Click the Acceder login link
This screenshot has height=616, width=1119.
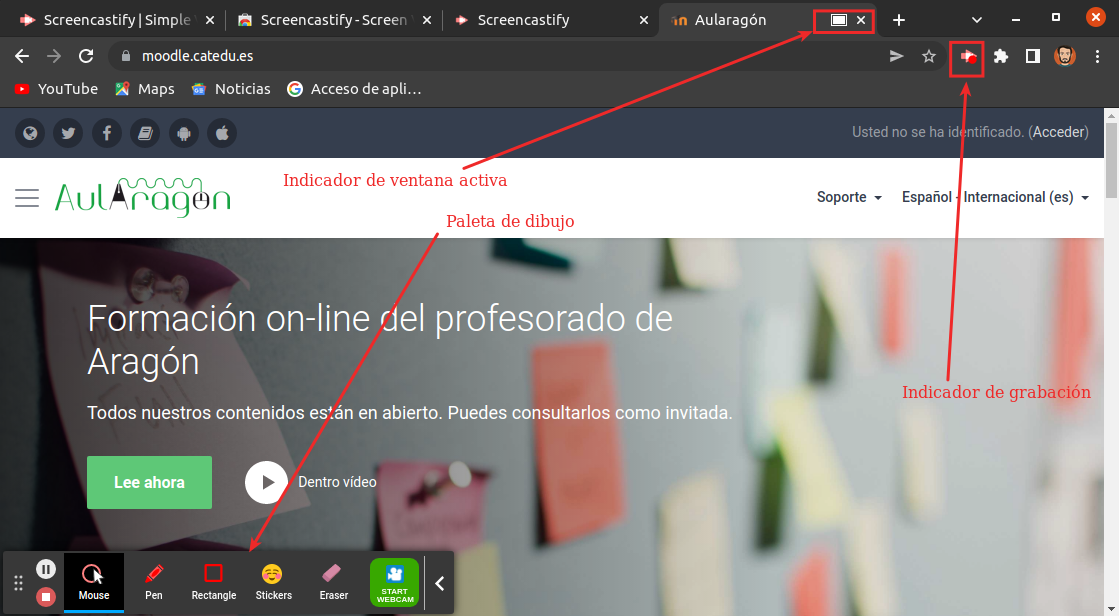[x=1059, y=132]
